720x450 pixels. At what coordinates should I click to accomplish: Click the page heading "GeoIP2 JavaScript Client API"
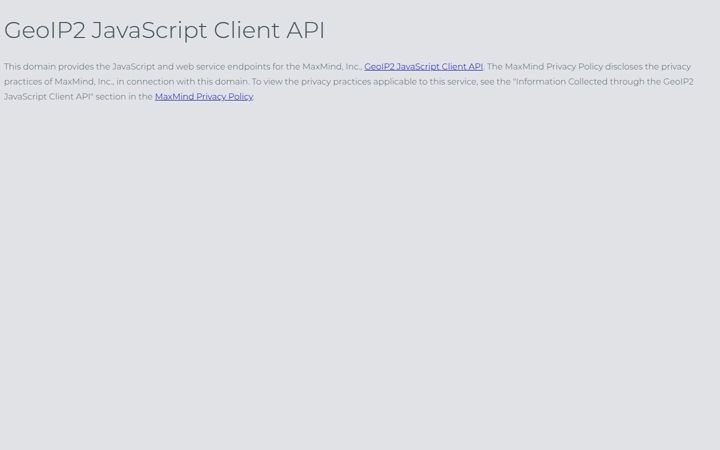point(164,30)
